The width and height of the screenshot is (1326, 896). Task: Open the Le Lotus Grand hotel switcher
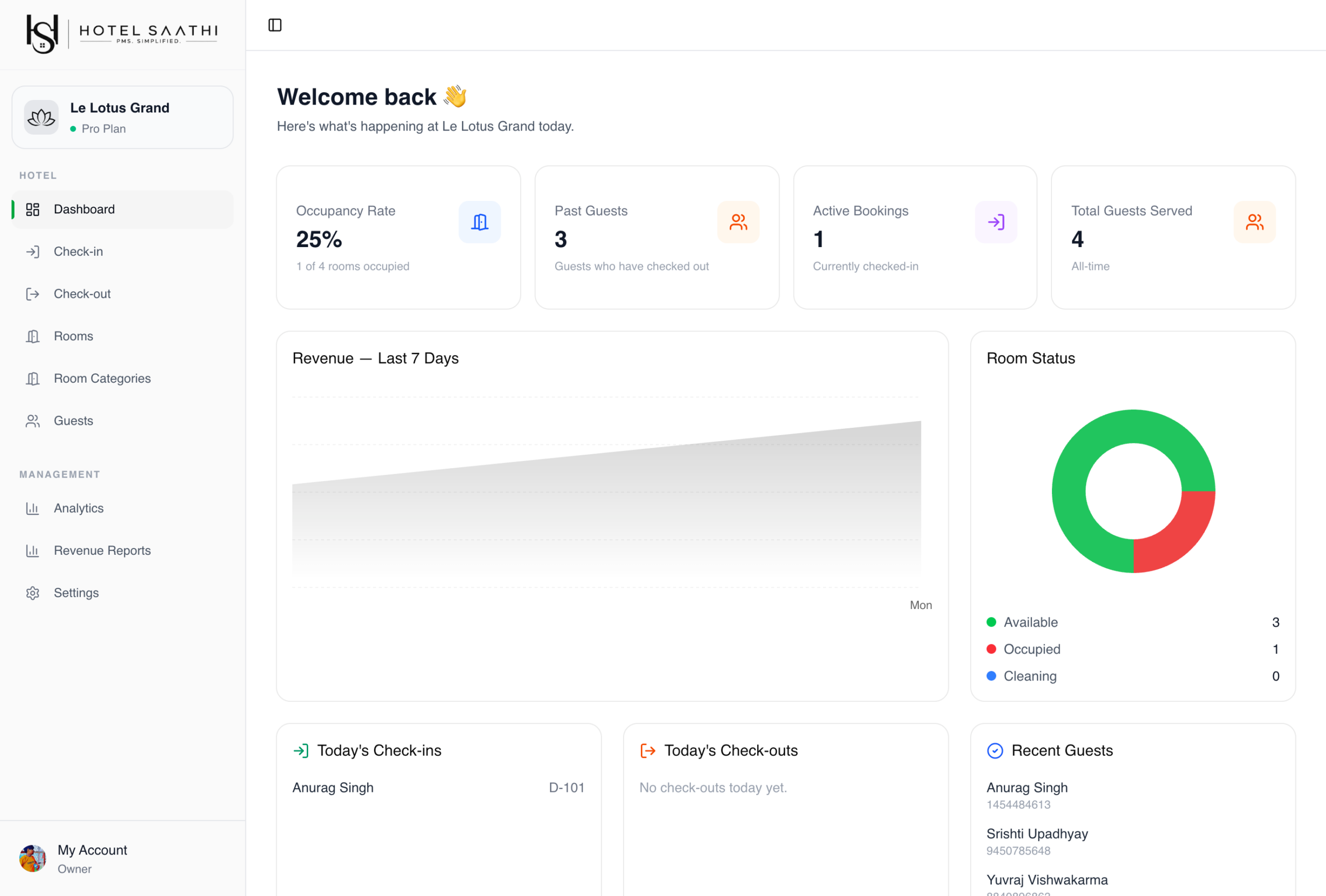point(122,118)
